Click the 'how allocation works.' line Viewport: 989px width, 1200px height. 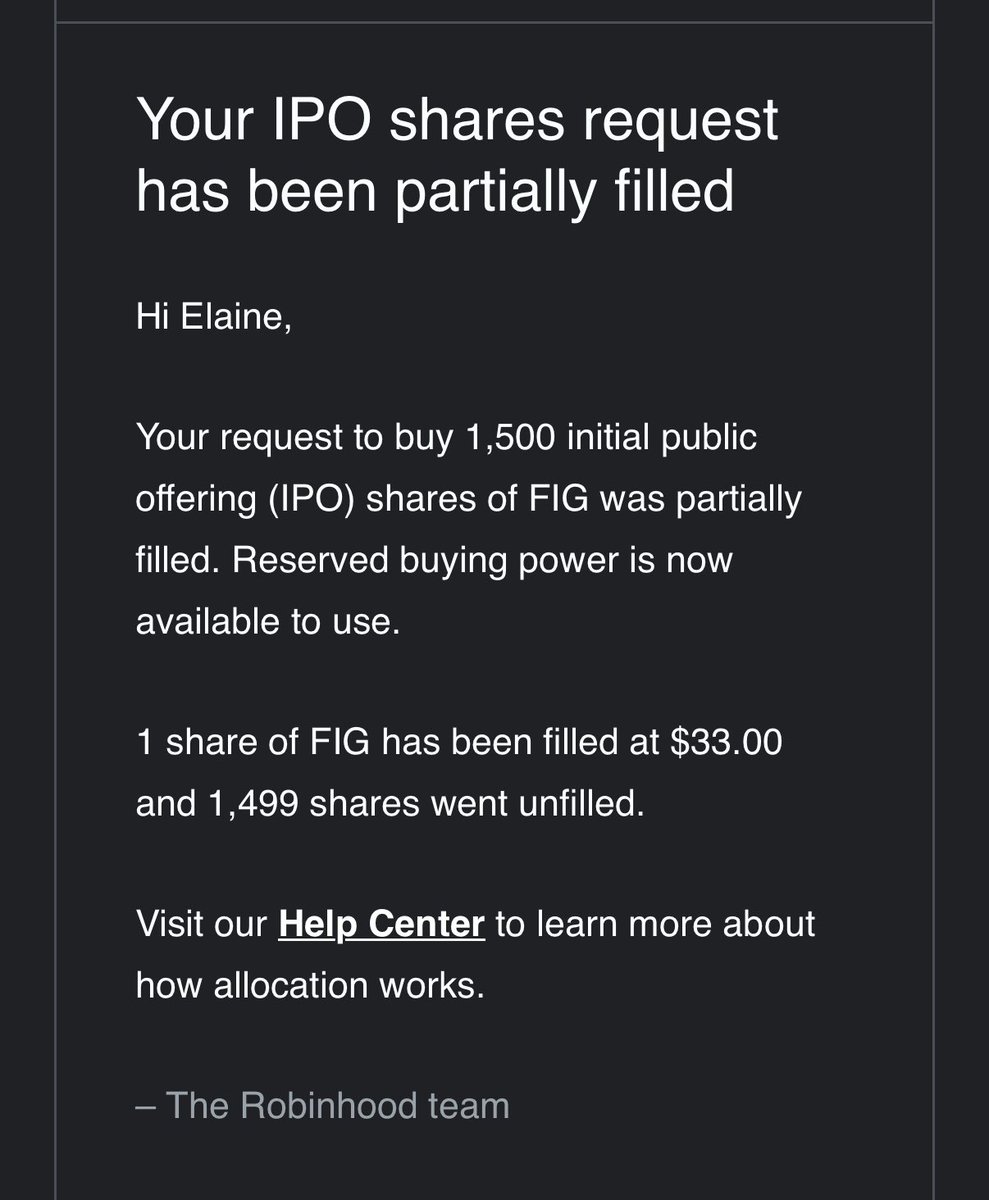tap(310, 985)
